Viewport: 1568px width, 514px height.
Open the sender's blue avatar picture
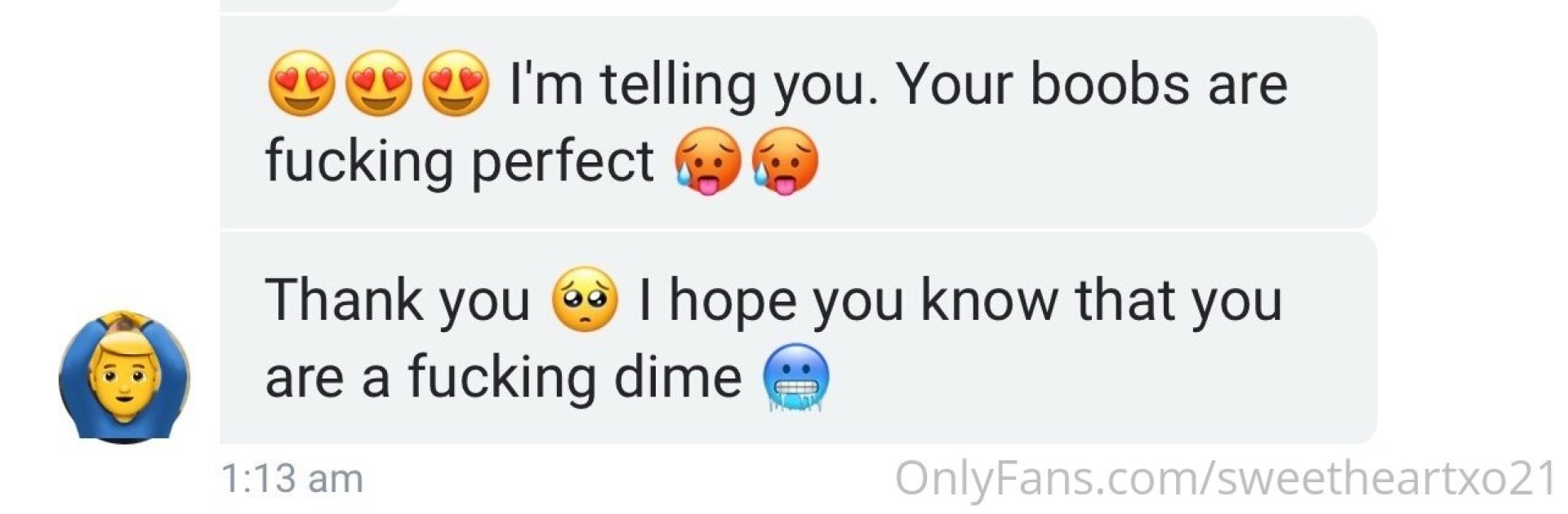(x=124, y=377)
